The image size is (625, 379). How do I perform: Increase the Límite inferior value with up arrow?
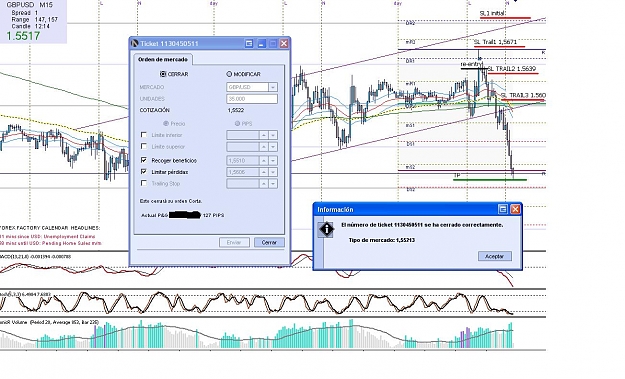(263, 135)
